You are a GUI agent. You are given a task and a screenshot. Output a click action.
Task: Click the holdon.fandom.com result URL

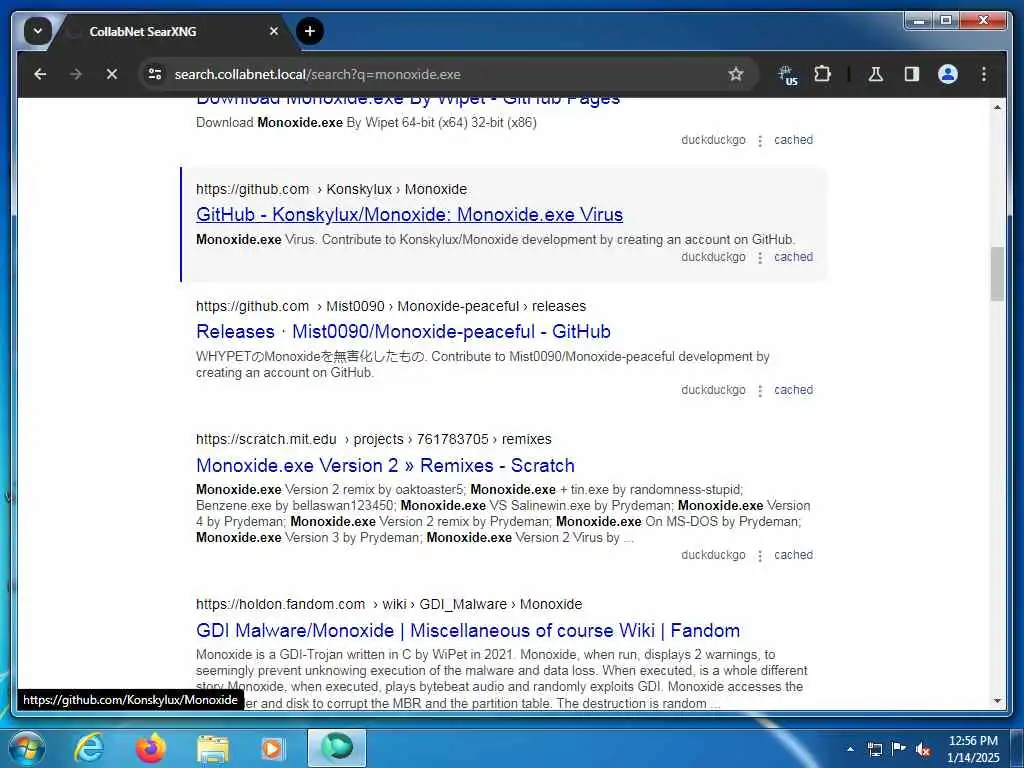pyautogui.click(x=389, y=604)
